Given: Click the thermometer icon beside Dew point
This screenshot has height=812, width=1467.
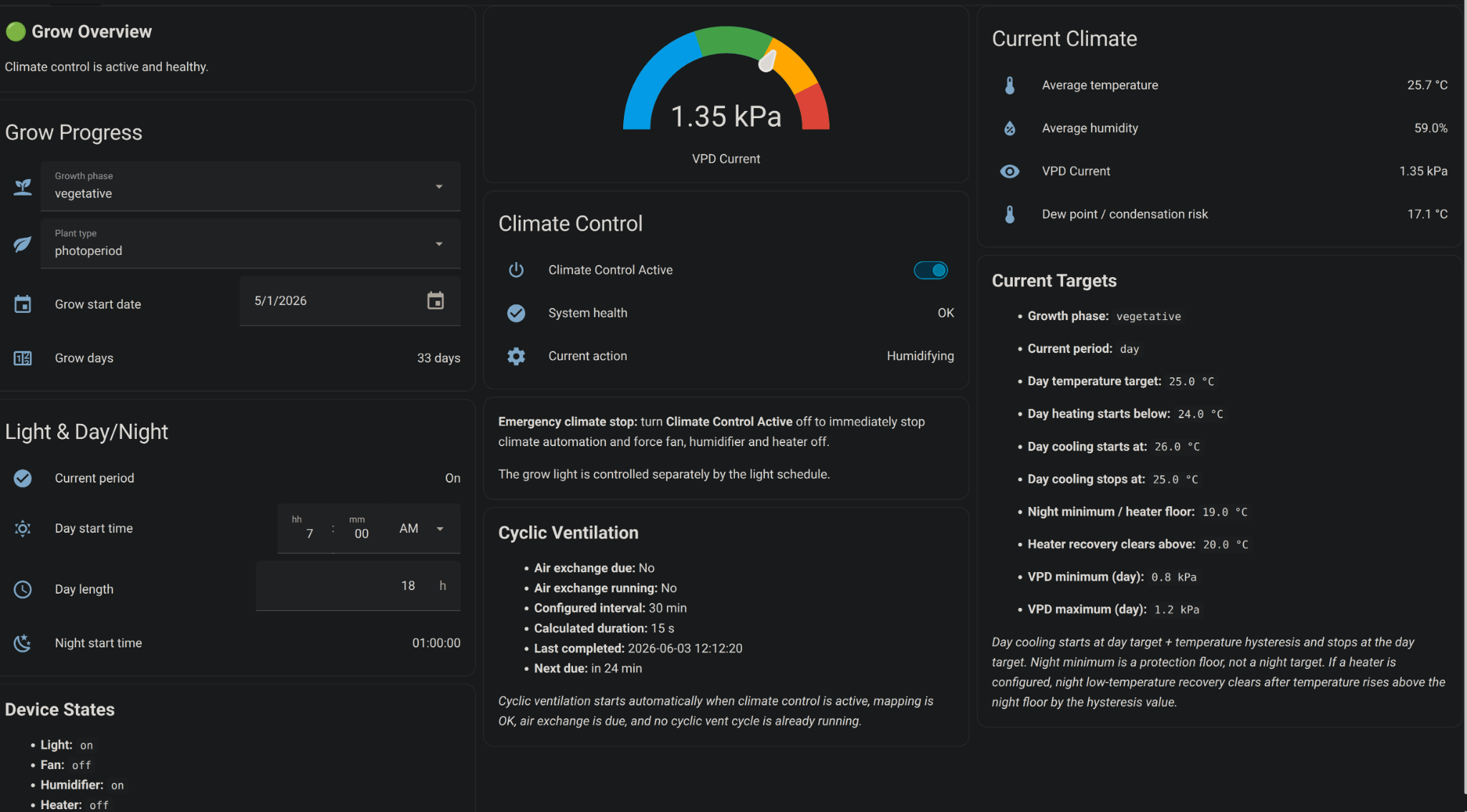Looking at the screenshot, I should click(x=1010, y=214).
